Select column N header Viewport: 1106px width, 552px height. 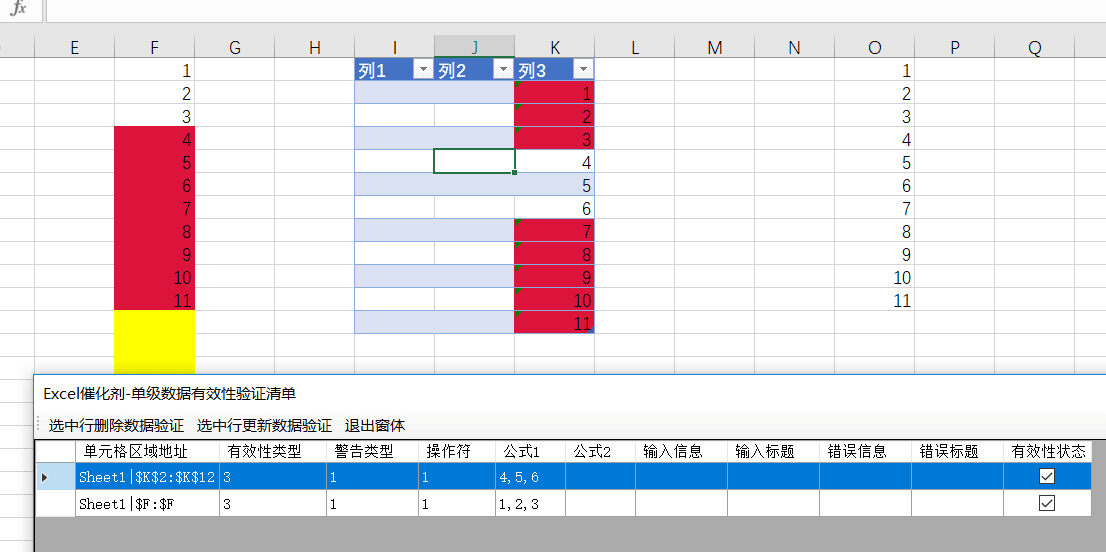[794, 47]
